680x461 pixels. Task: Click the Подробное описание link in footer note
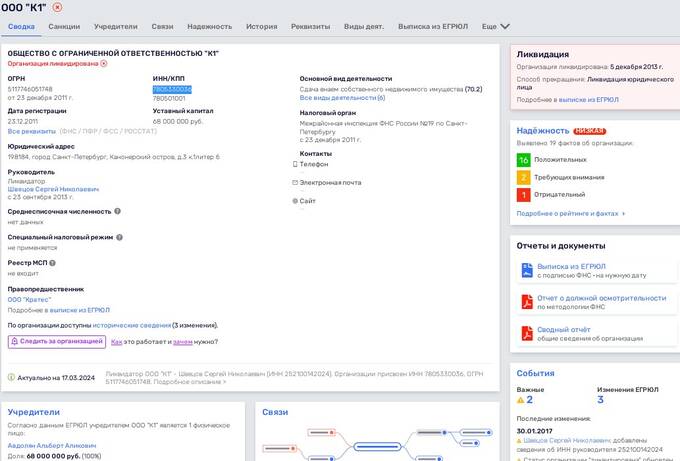pos(190,382)
